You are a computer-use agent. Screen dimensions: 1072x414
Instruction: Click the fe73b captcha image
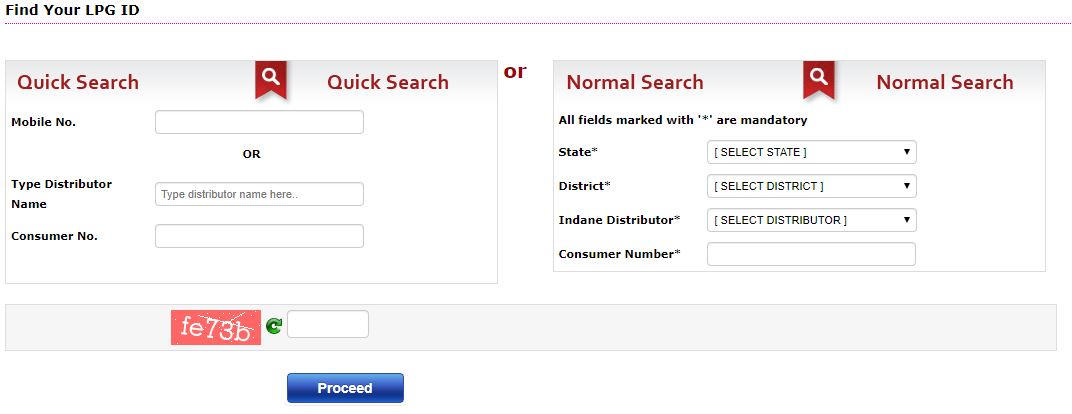point(216,327)
